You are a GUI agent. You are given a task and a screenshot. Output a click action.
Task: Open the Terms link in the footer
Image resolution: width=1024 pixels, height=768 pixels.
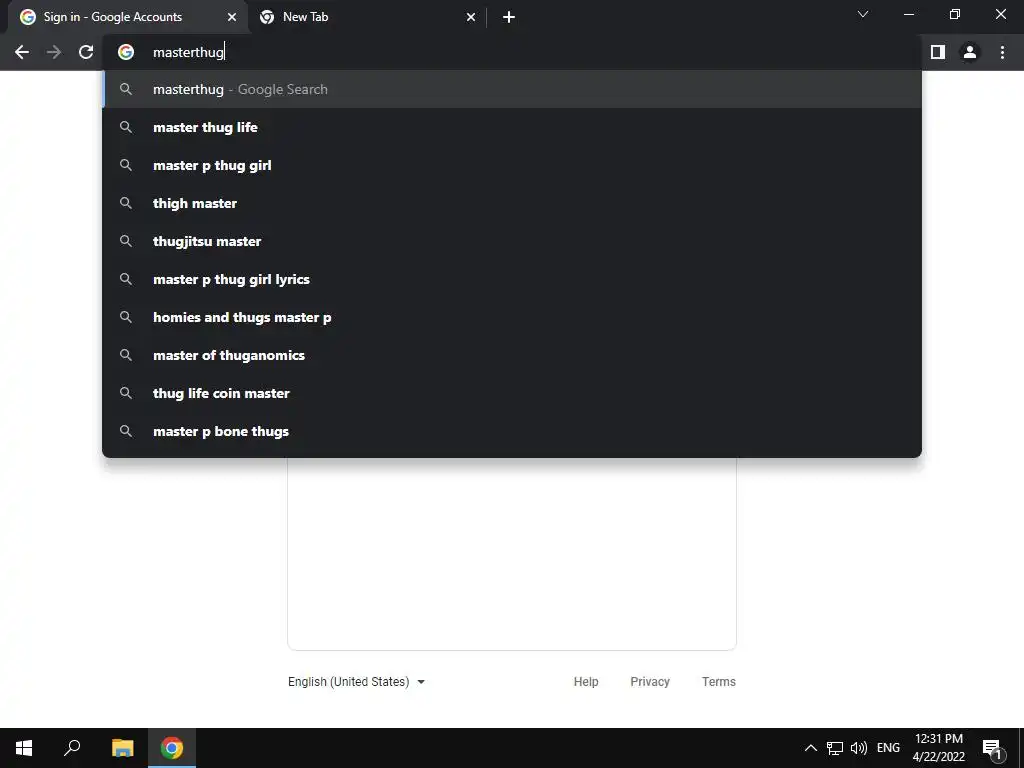718,682
